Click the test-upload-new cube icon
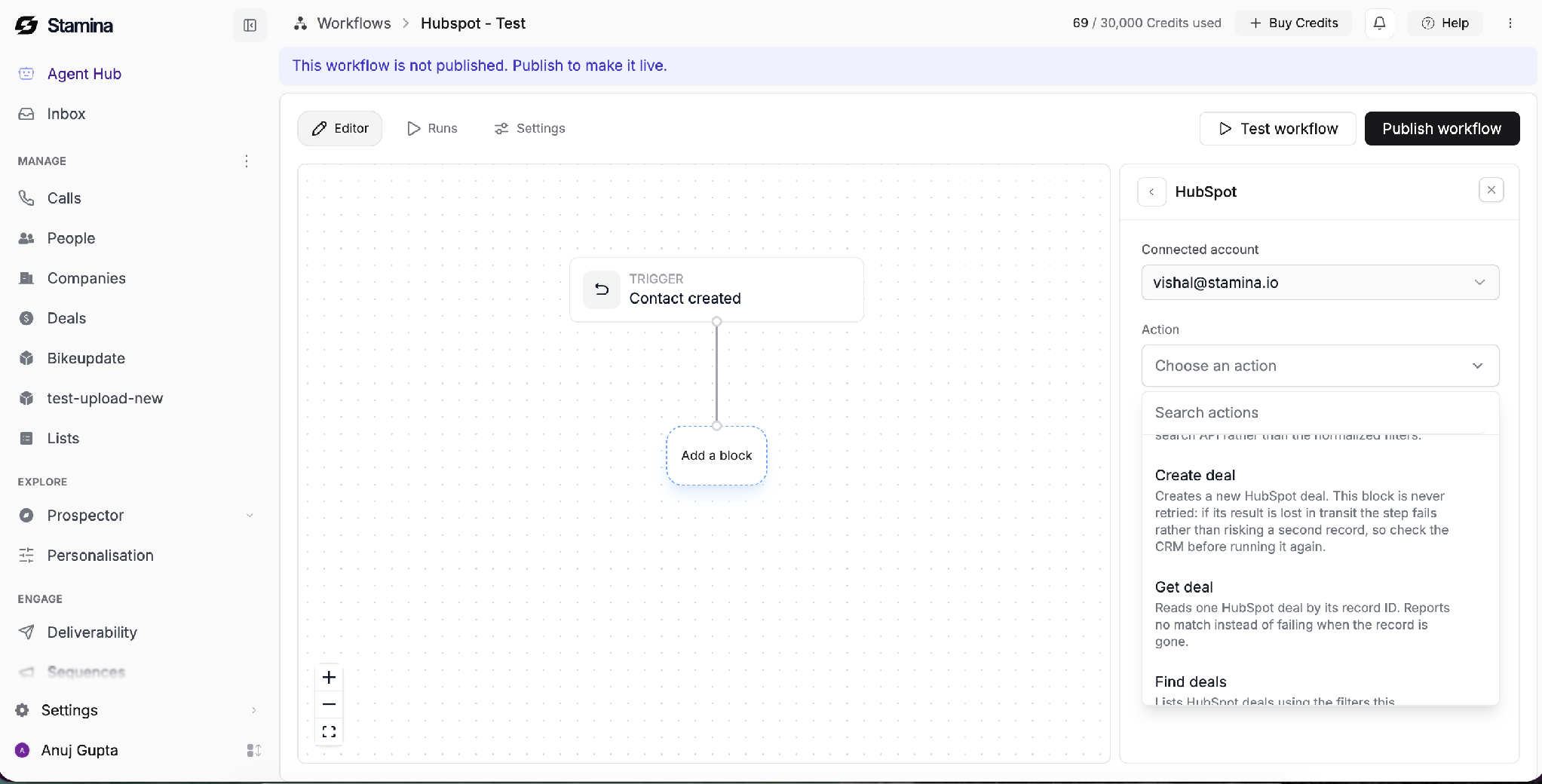Image resolution: width=1542 pixels, height=784 pixels. tap(26, 398)
